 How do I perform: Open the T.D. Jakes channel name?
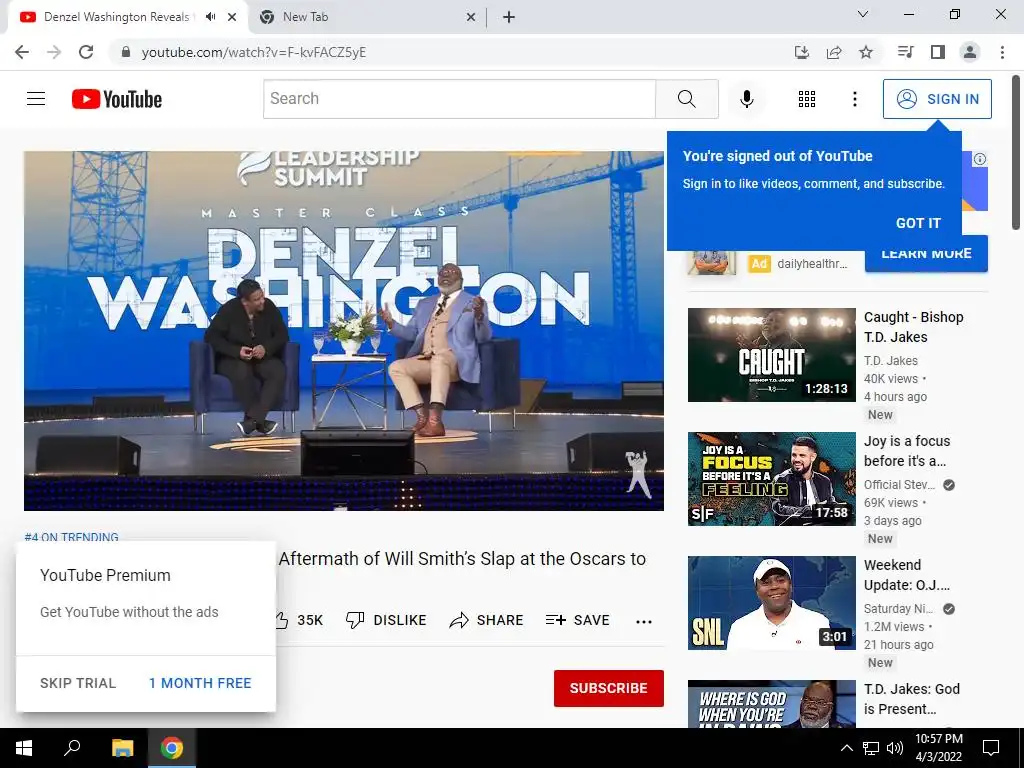(890, 360)
